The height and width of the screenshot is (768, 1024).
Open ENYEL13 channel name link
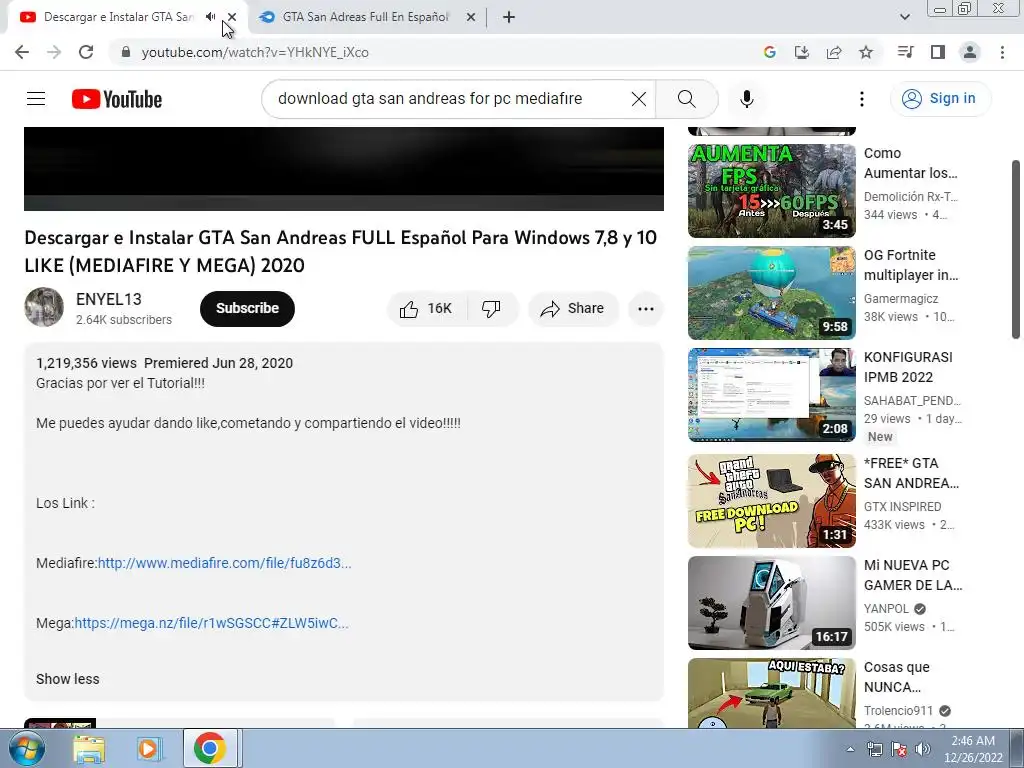tap(109, 299)
